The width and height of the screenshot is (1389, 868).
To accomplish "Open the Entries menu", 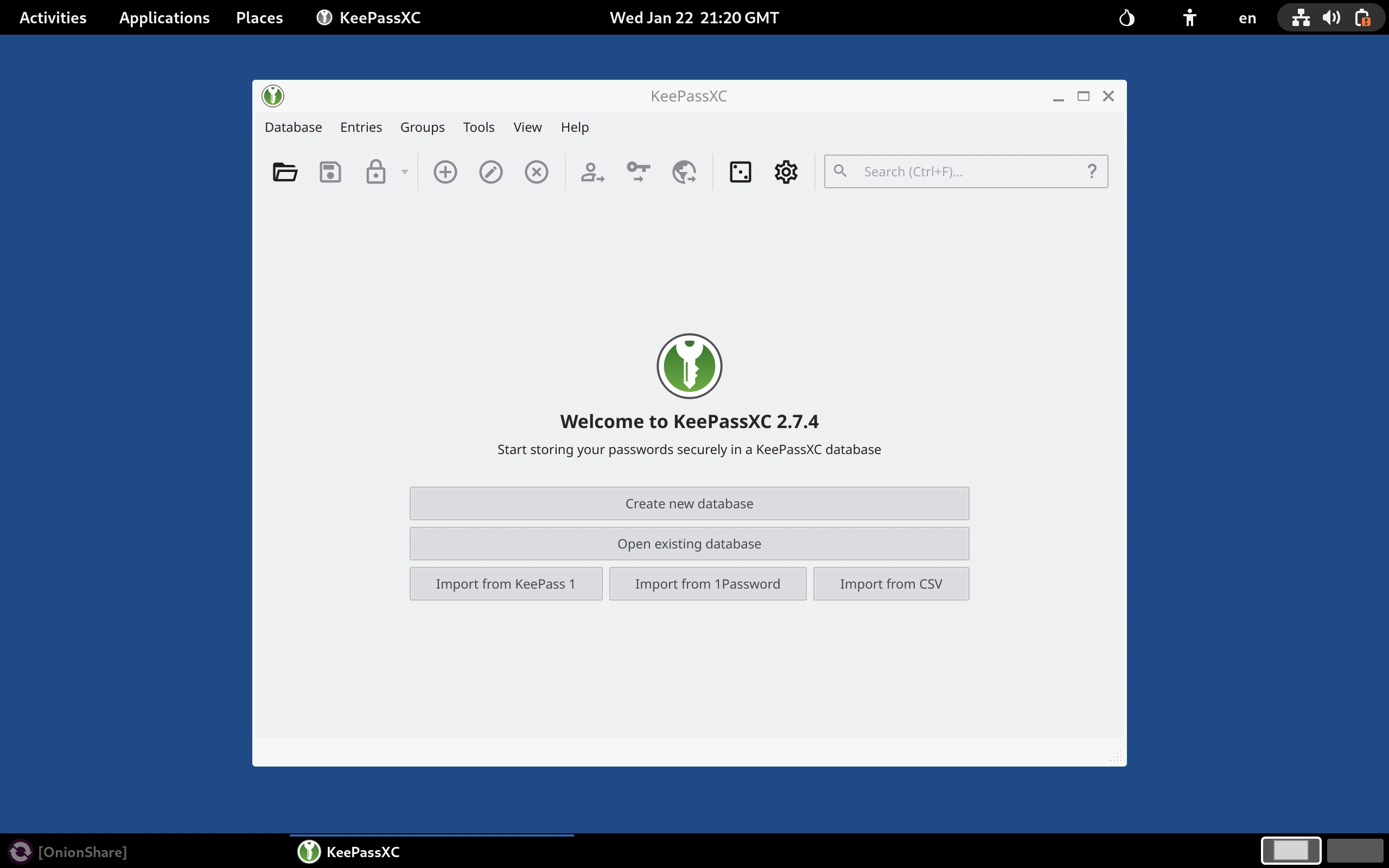I will click(x=360, y=127).
